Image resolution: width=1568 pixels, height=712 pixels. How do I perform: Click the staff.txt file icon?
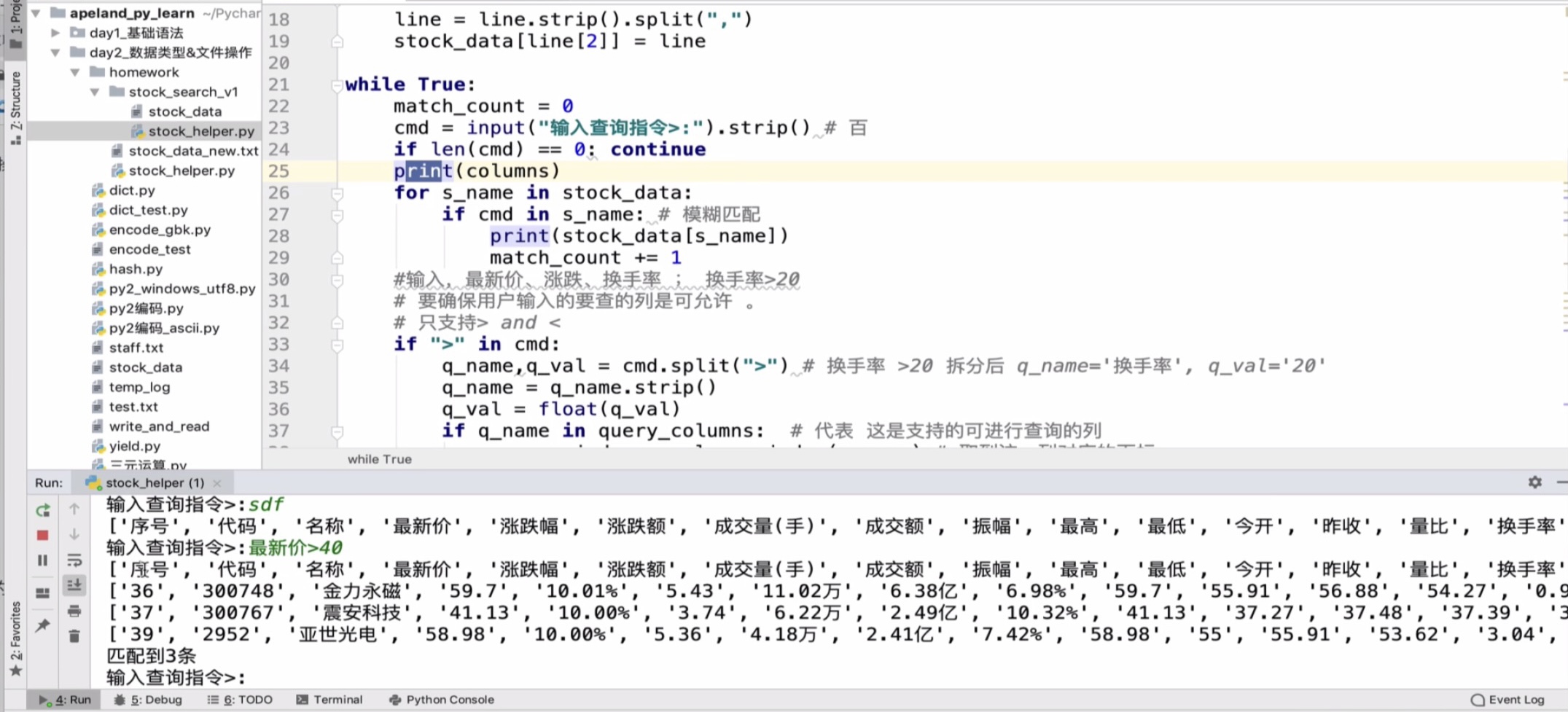[x=98, y=348]
